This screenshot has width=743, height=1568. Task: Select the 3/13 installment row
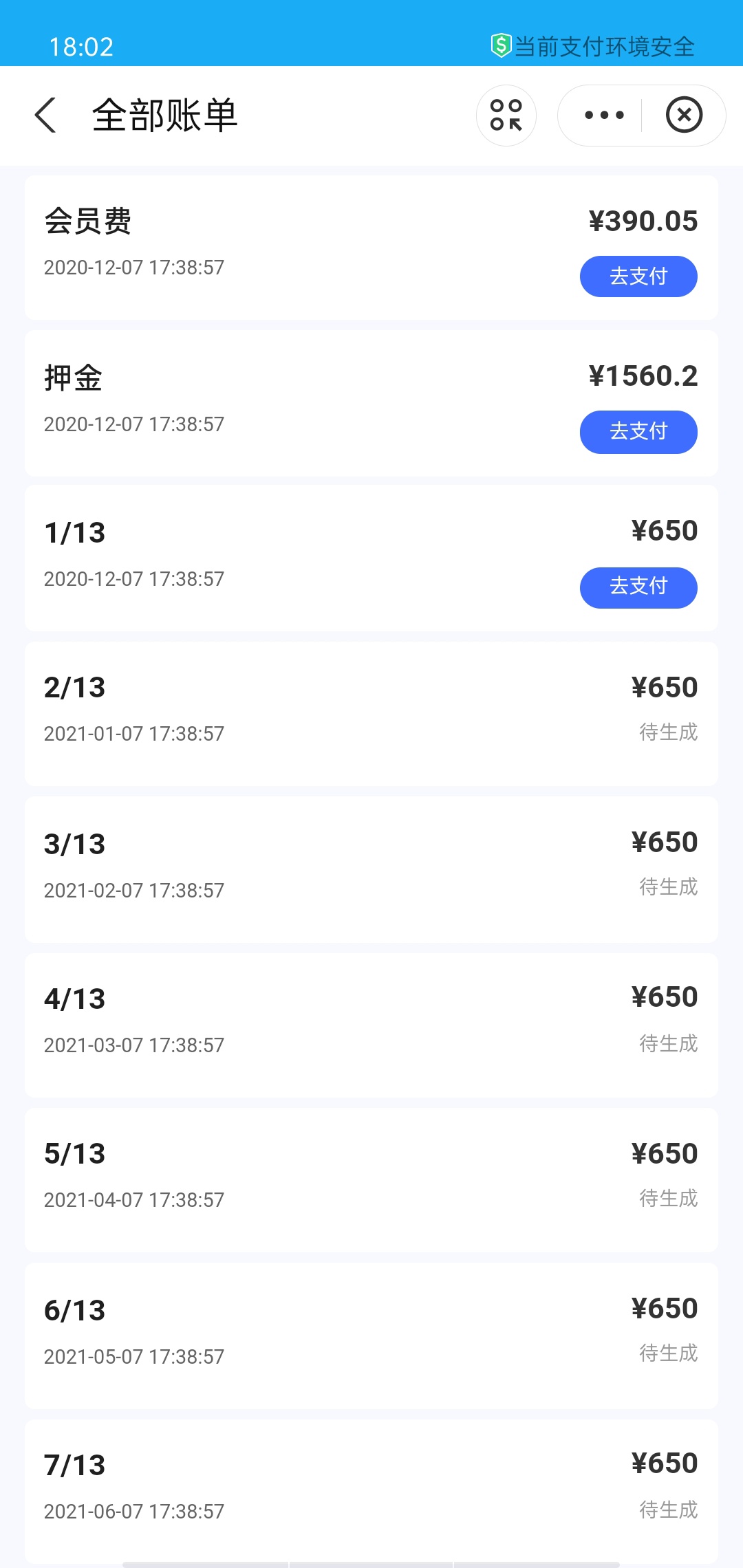371,869
